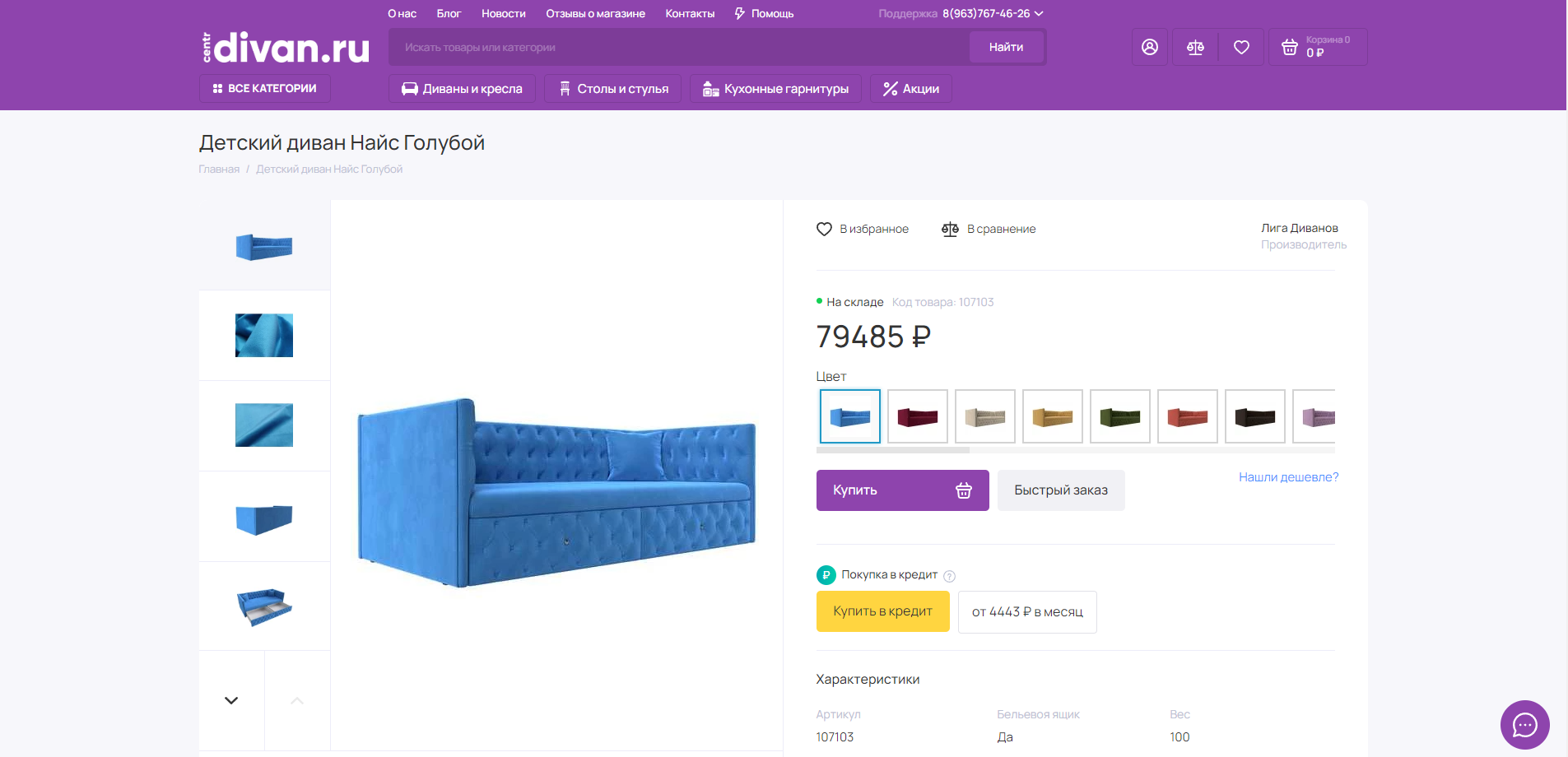
Task: Add sofa to comparison via В сравнение icon
Action: tap(951, 229)
